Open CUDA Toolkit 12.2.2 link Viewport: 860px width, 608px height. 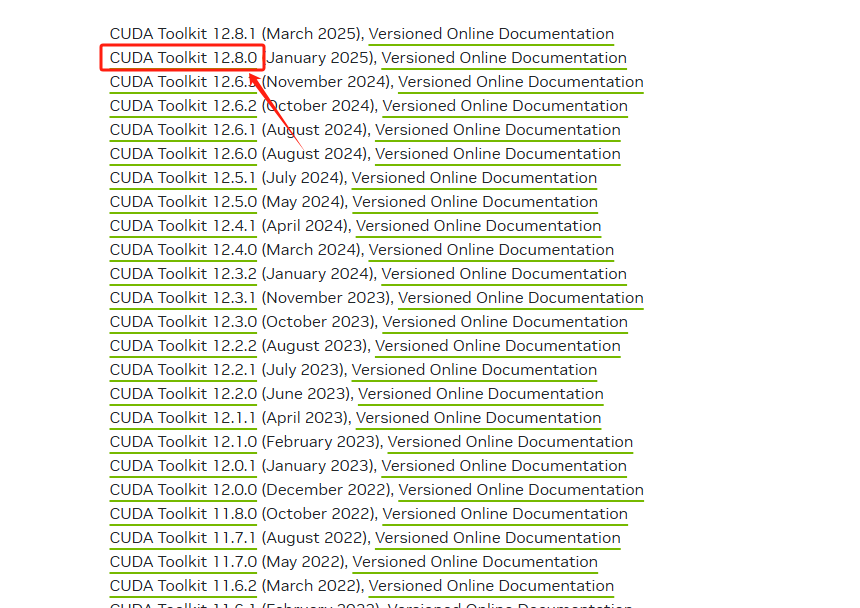coord(183,346)
